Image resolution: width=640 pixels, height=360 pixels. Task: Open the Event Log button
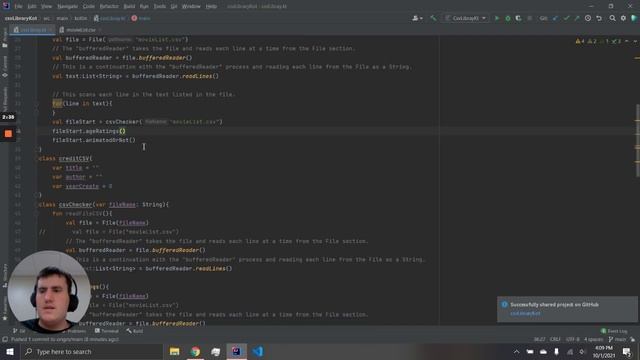pyautogui.click(x=614, y=331)
